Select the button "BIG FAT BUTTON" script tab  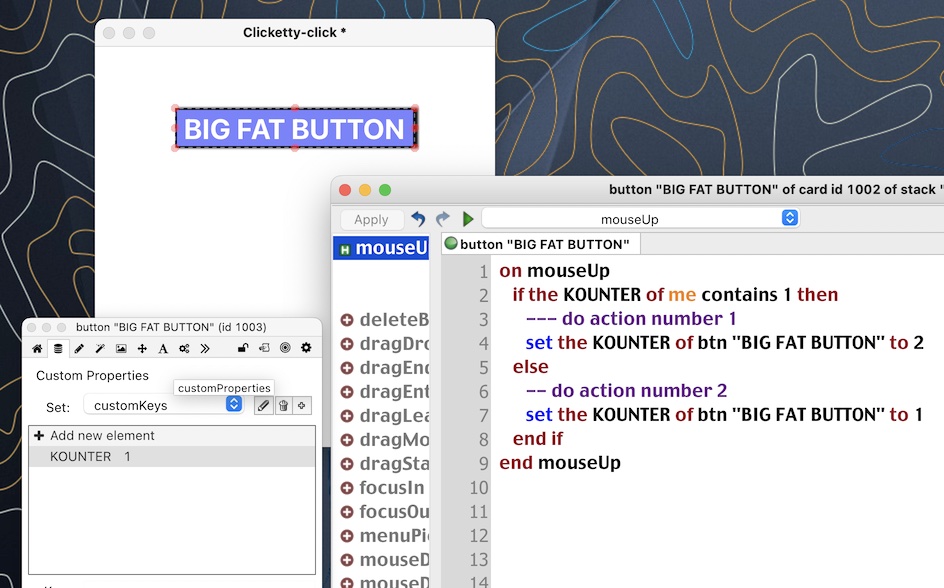tap(540, 244)
